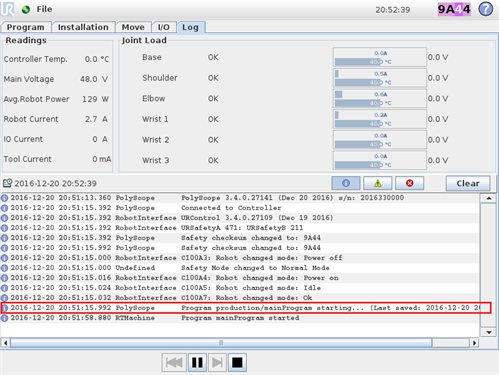Toggle the info messages filter button

(x=346, y=183)
